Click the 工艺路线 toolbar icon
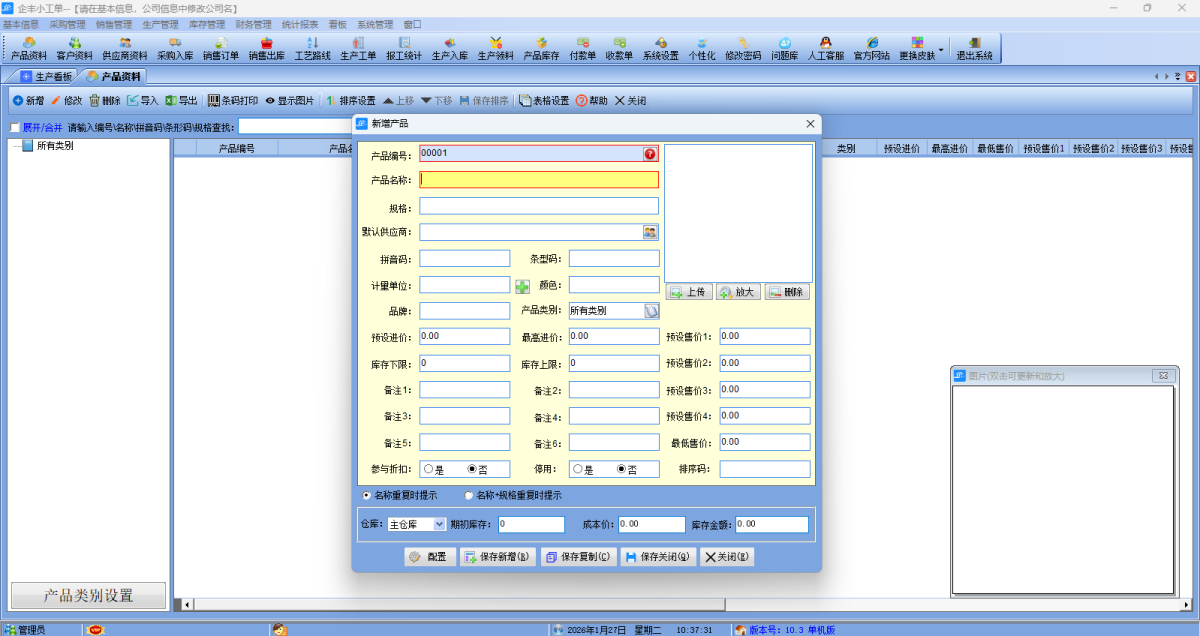 [312, 48]
